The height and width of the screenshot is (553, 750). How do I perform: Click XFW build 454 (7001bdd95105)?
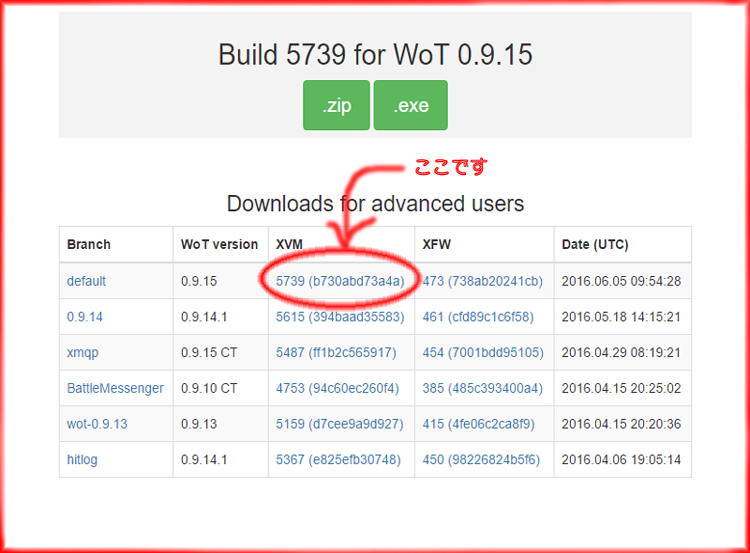pos(483,353)
